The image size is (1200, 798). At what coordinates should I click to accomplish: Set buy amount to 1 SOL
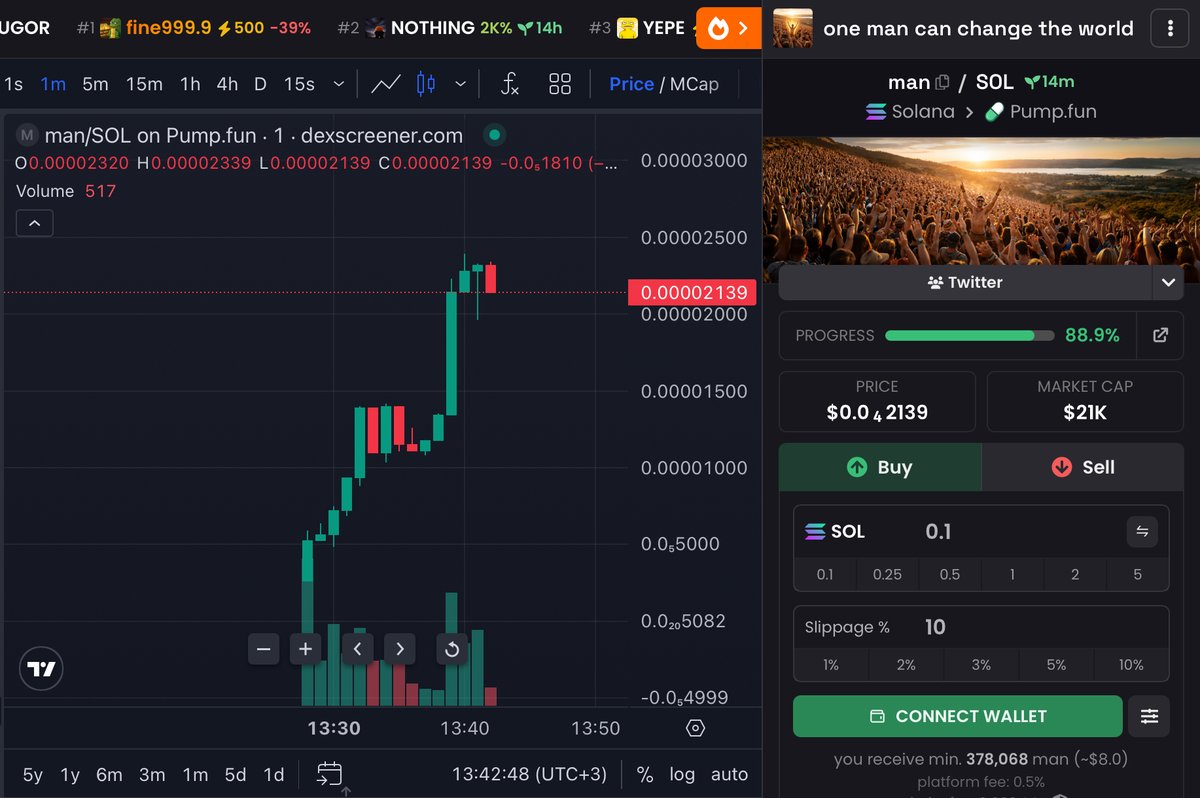point(1012,574)
